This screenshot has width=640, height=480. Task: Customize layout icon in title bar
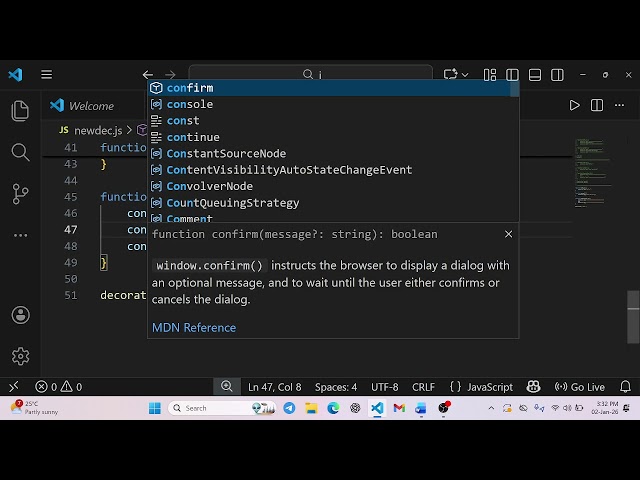490,75
